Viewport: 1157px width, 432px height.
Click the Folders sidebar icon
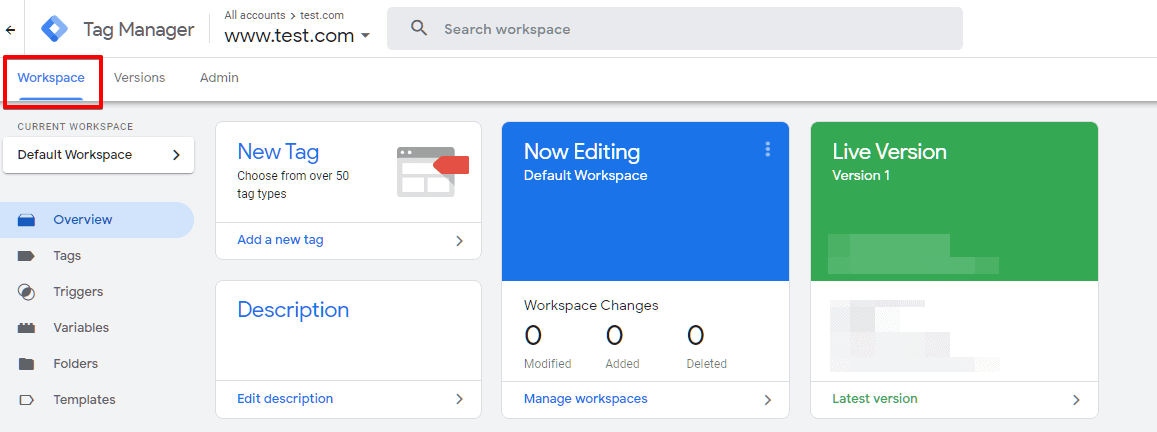click(27, 364)
